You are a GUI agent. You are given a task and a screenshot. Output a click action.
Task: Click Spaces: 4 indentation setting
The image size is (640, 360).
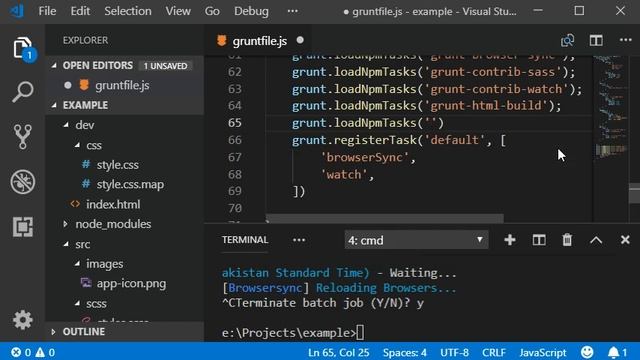coord(404,352)
